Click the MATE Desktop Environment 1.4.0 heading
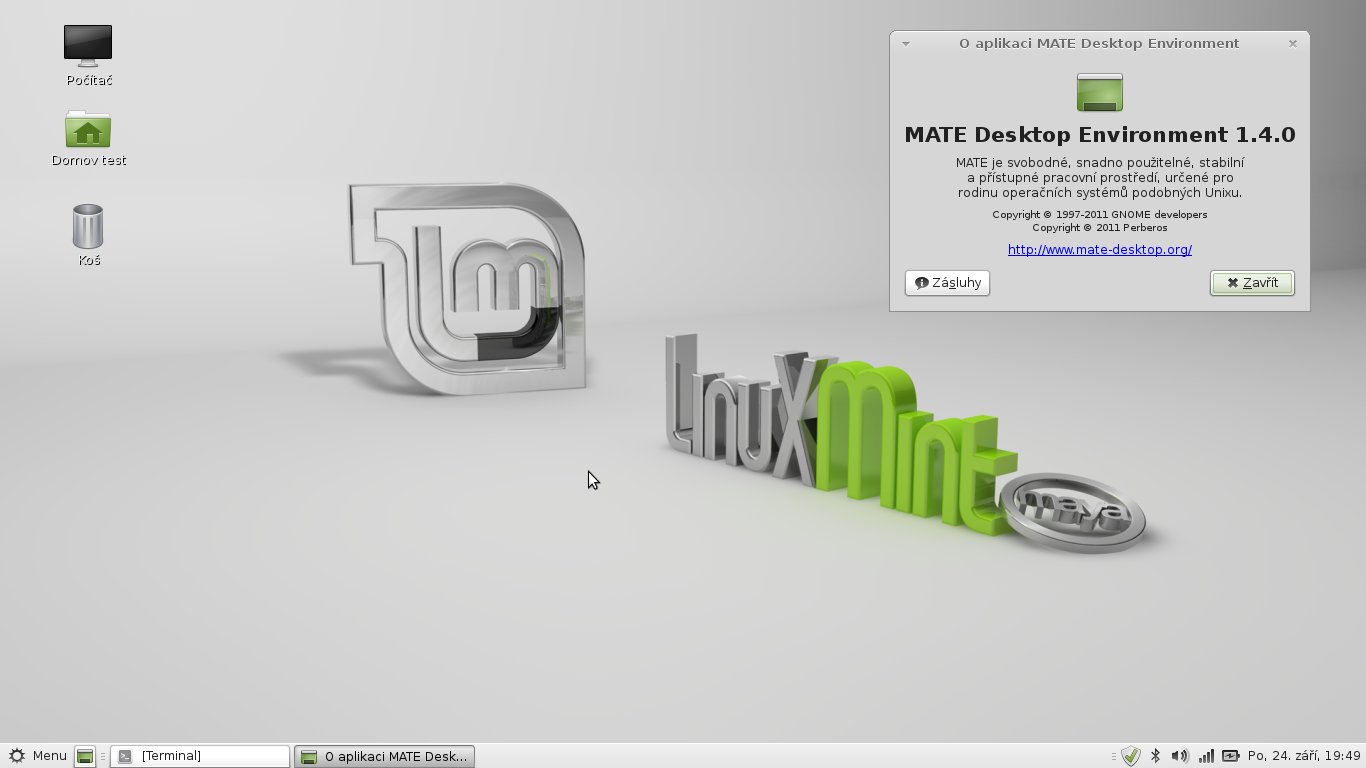1366x768 pixels. (1100, 135)
